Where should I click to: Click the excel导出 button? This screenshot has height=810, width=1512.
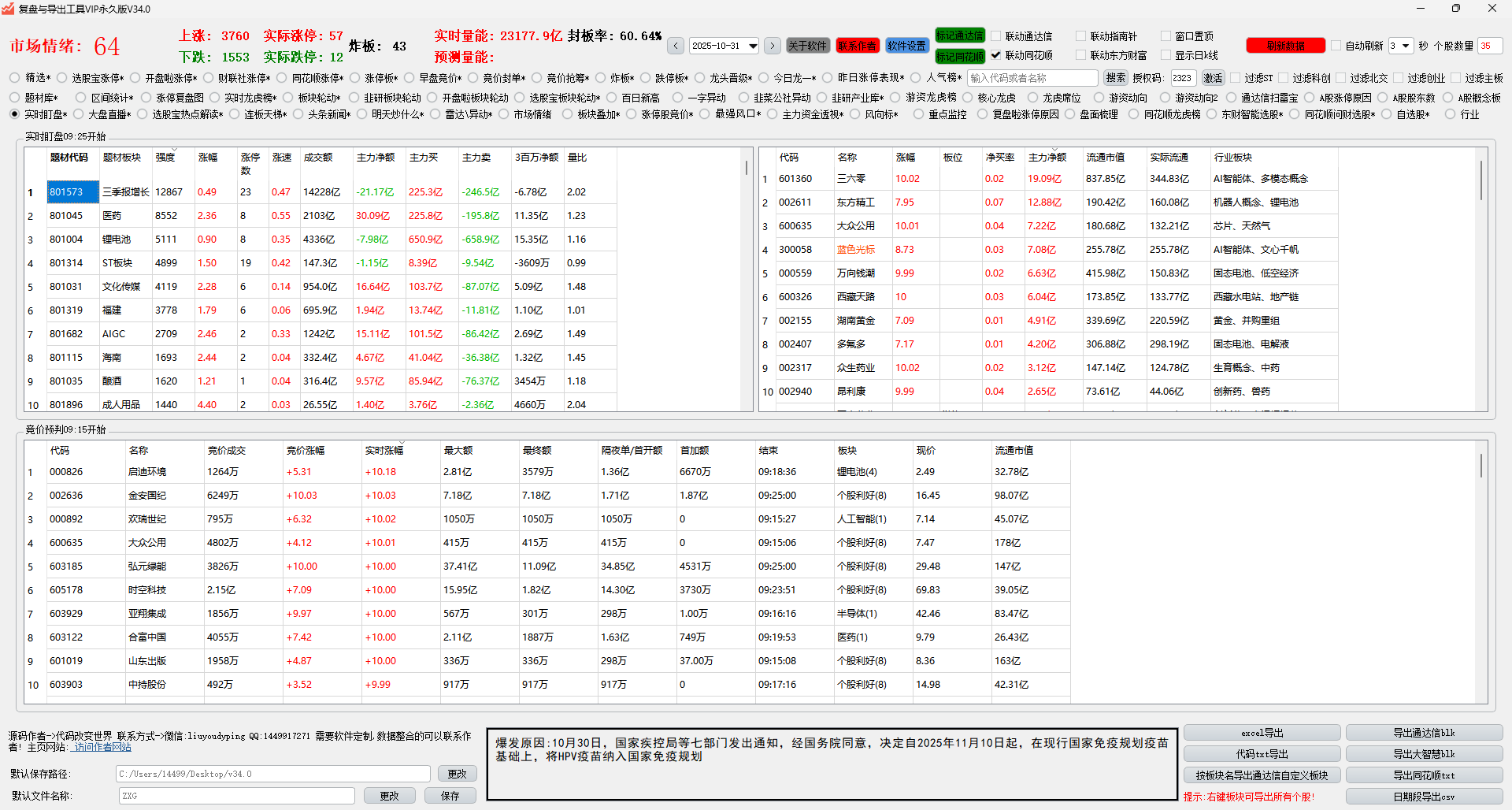(x=1262, y=733)
